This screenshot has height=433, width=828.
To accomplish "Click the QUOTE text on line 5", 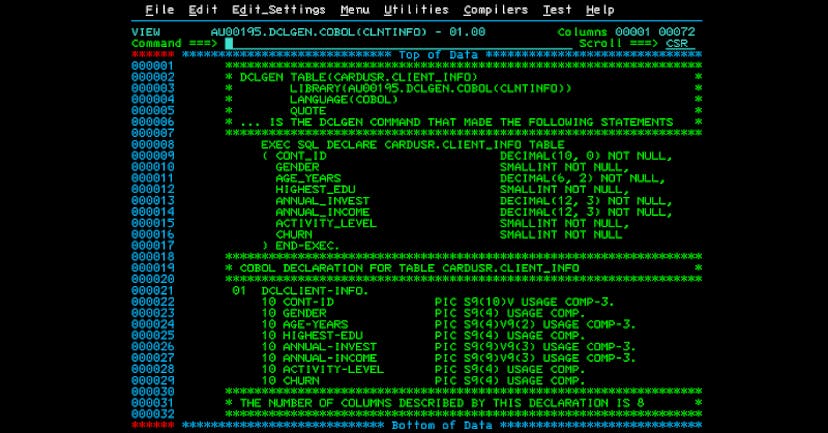I will pyautogui.click(x=308, y=111).
